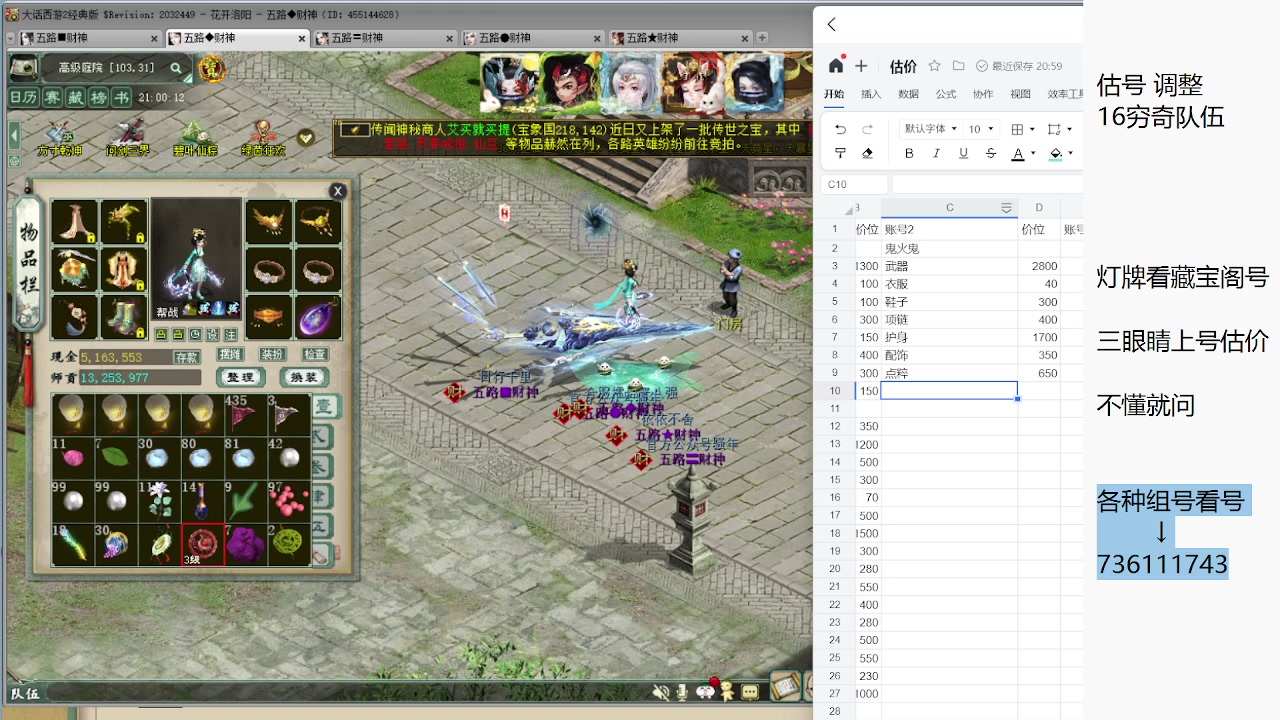Screen dimensions: 1280x720
Task: Open the 默认字体 font dropdown
Action: [x=930, y=129]
